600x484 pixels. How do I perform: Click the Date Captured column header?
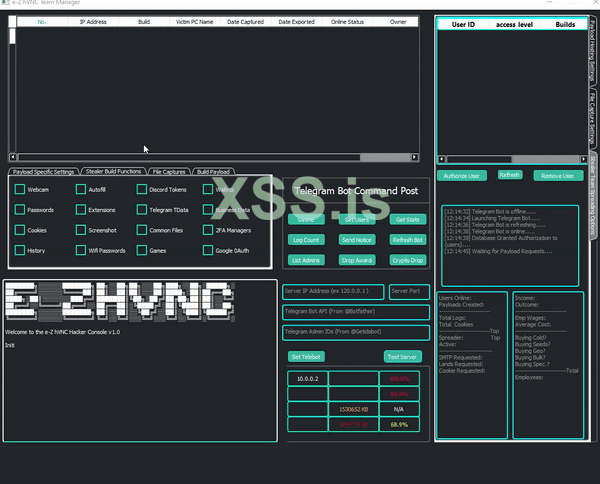click(x=245, y=22)
